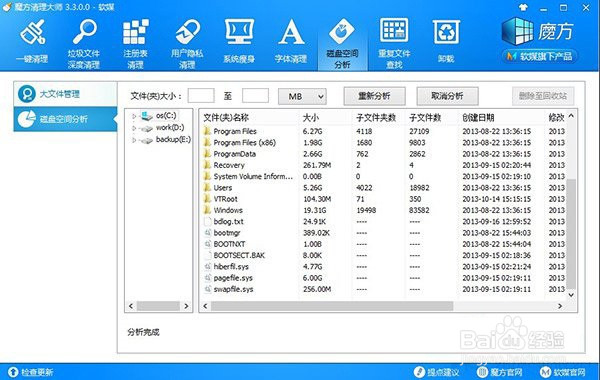Select hiberfil.sys file row
Image resolution: width=600 pixels, height=380 pixels.
383,267
